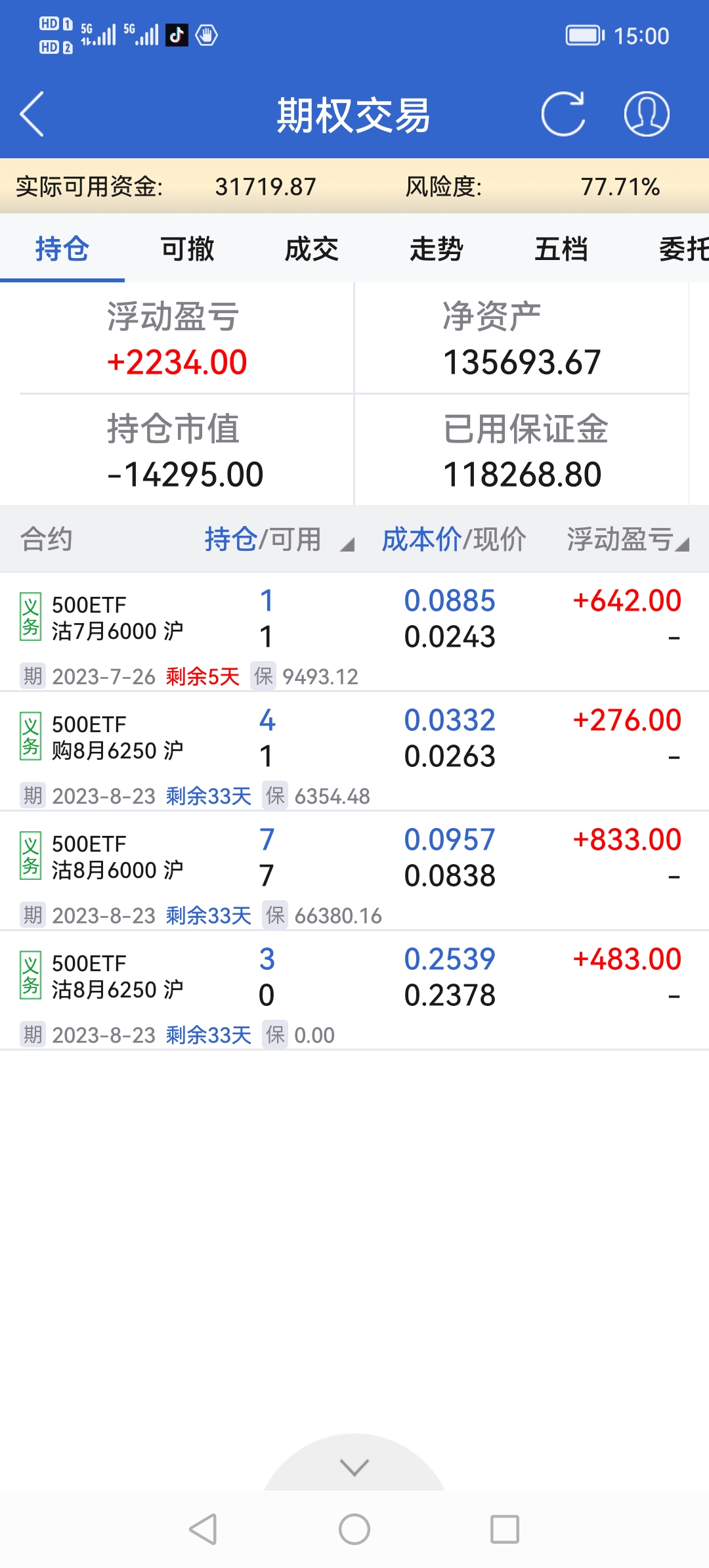
Task: Select the 委托 tab
Action: pos(683,249)
